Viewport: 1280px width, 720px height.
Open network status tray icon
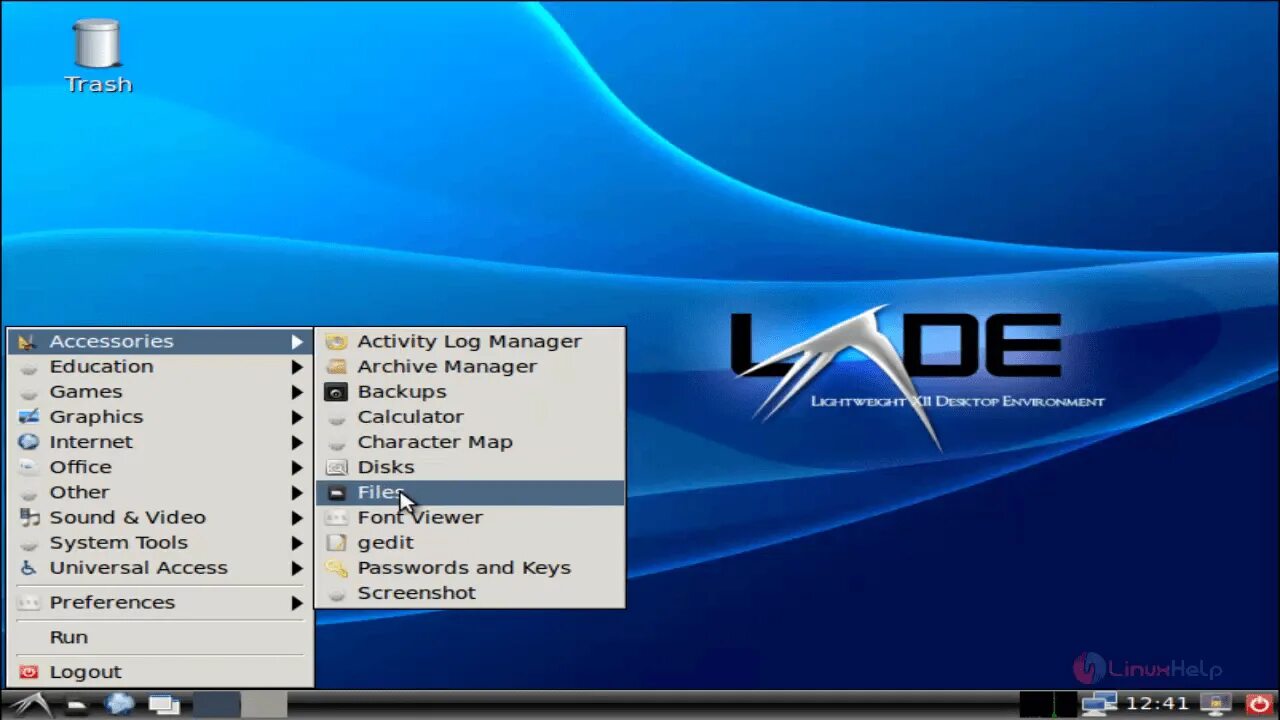click(x=1099, y=704)
